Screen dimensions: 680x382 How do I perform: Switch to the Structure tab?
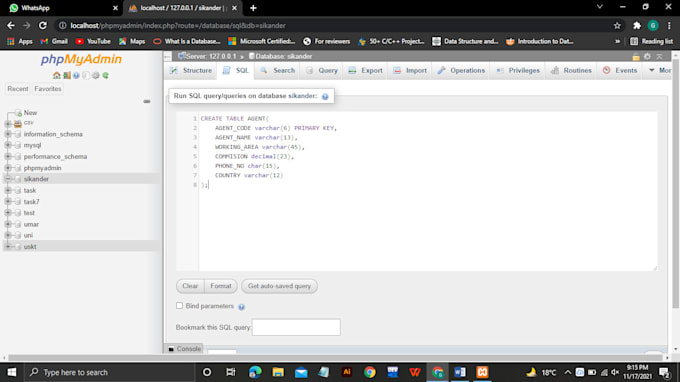point(191,70)
